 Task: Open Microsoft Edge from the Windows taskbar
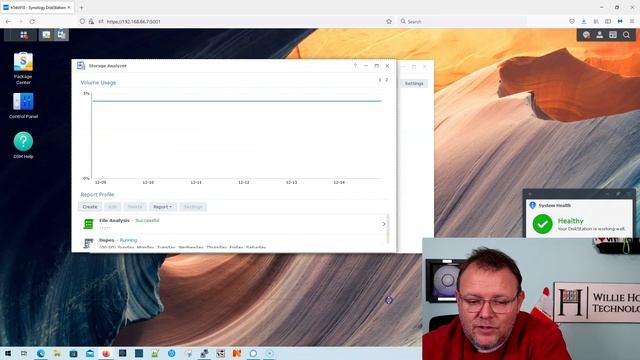[x=41, y=353]
